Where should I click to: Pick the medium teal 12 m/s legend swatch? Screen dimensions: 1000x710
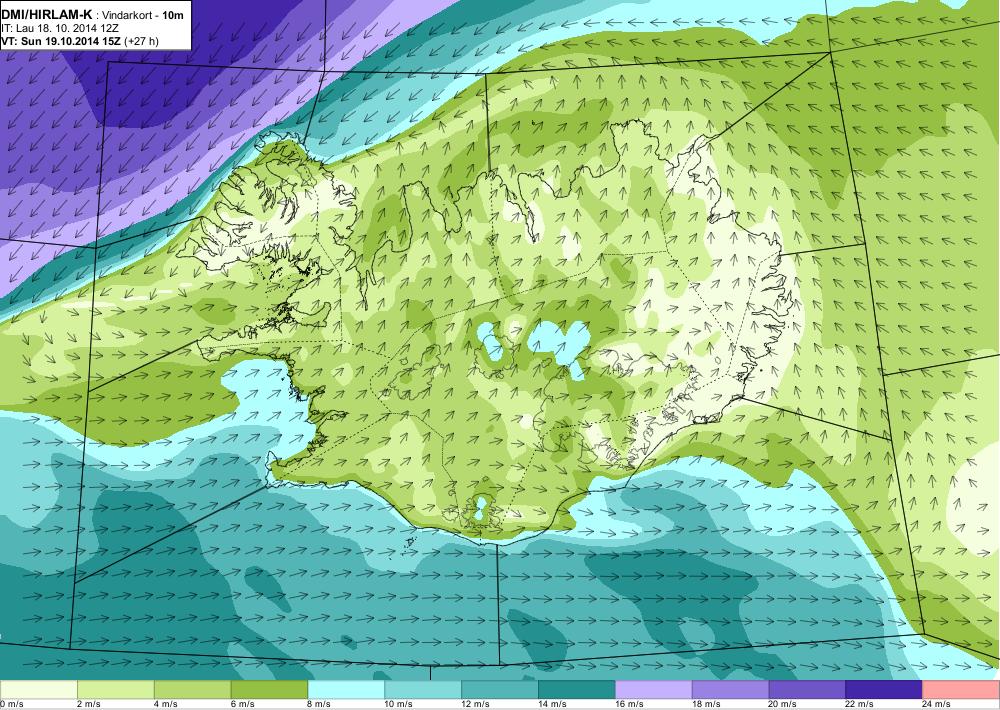tap(500, 690)
